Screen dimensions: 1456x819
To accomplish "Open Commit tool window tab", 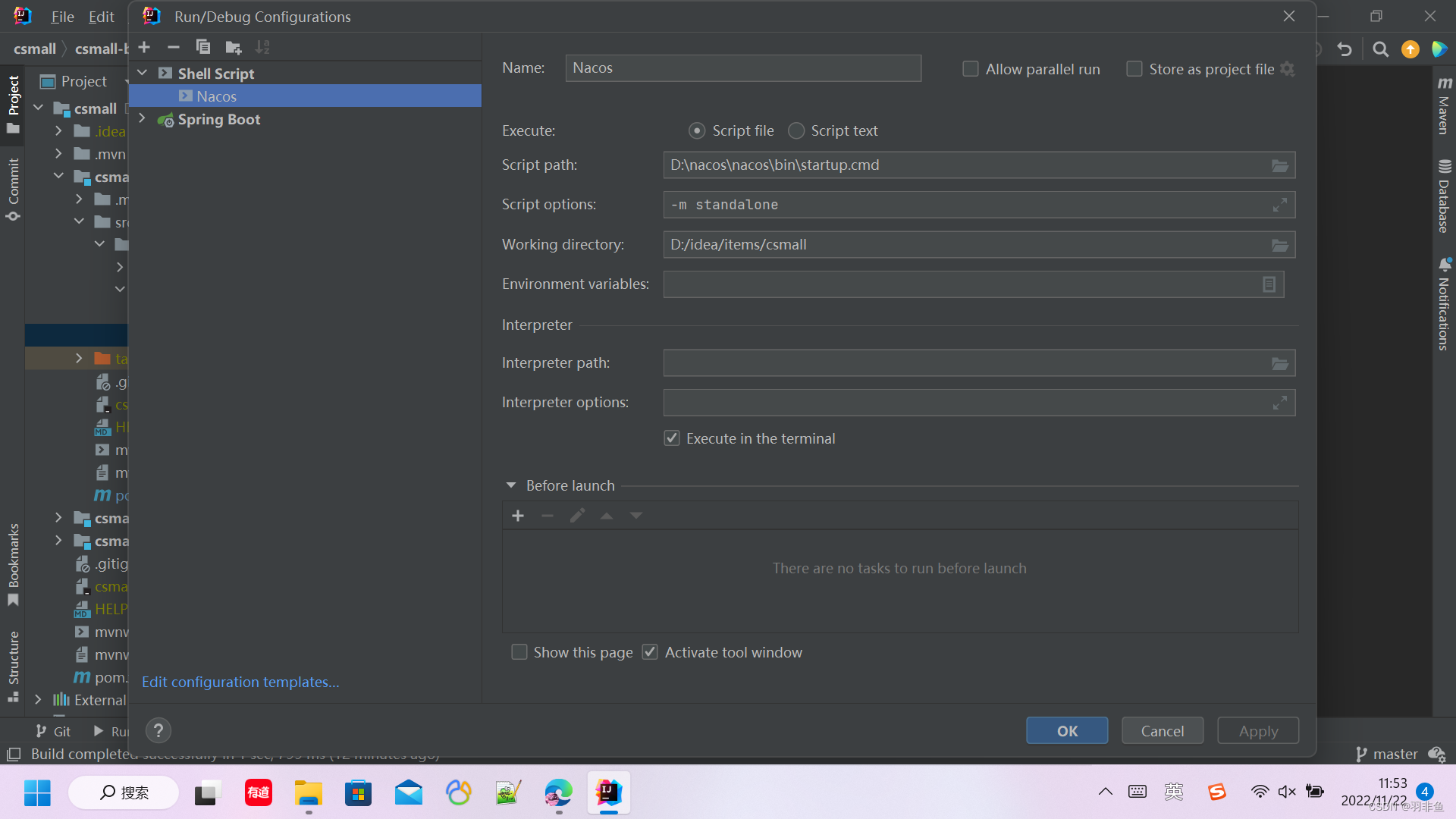I will click(x=13, y=190).
